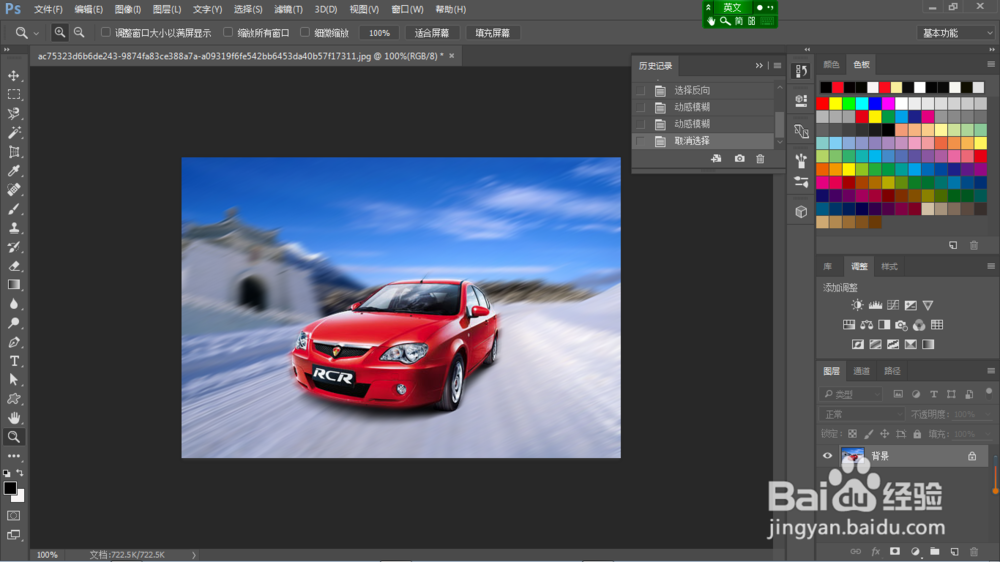This screenshot has width=1000, height=562.
Task: Set history brush source for 取消选择
Action: coord(640,140)
